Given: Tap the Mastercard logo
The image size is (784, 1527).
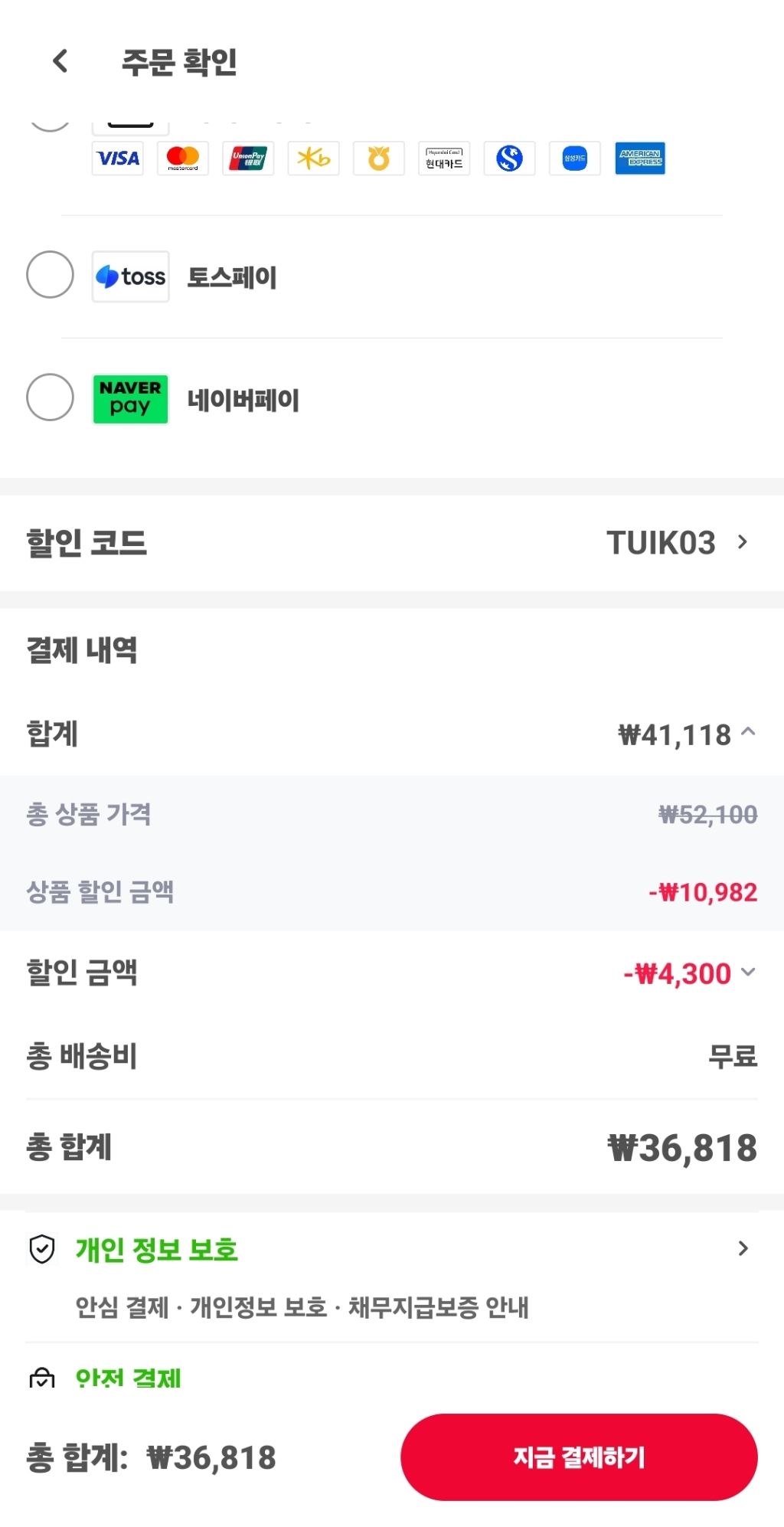Looking at the screenshot, I should pos(183,159).
